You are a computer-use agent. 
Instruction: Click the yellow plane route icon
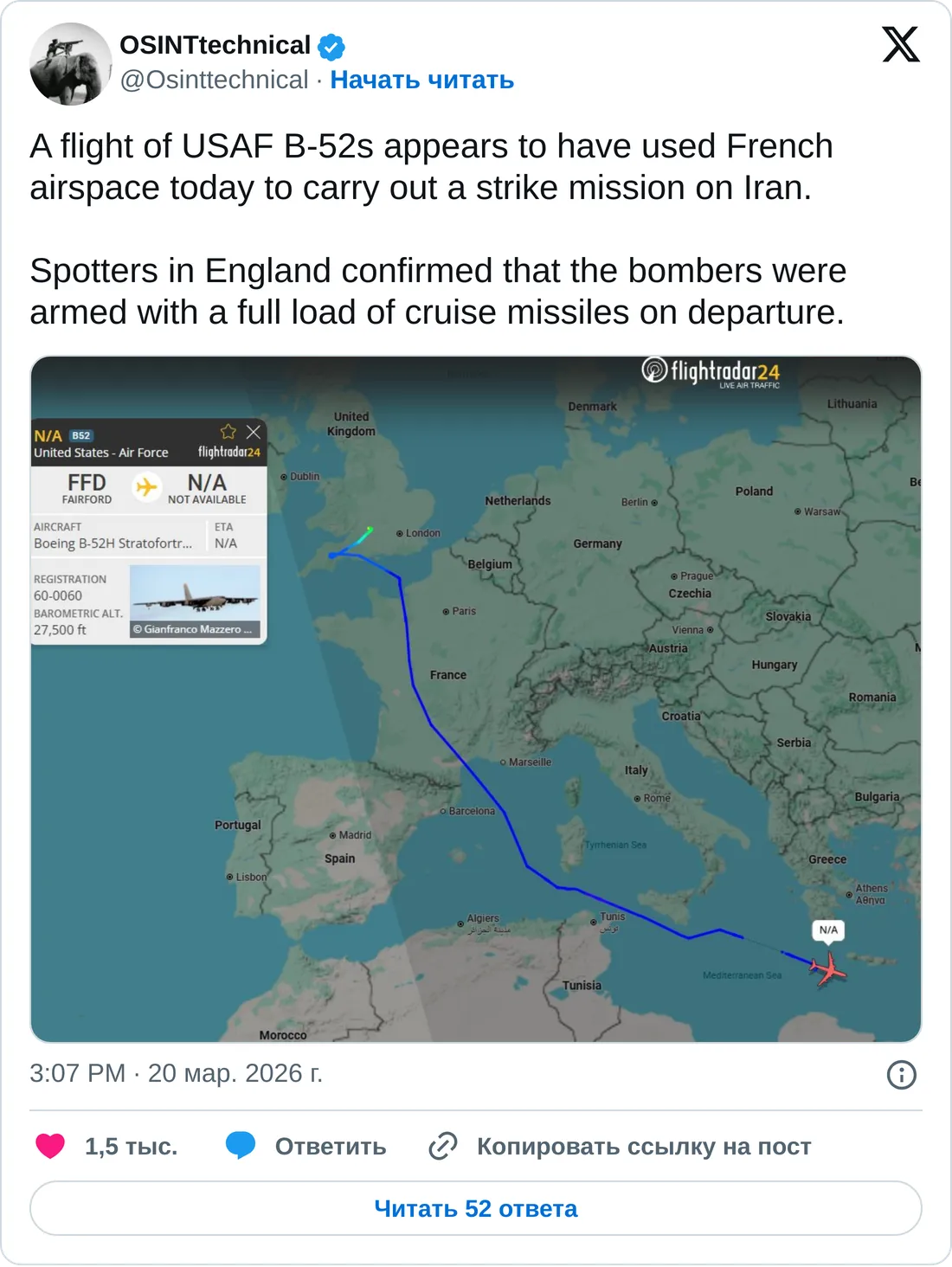tap(147, 487)
